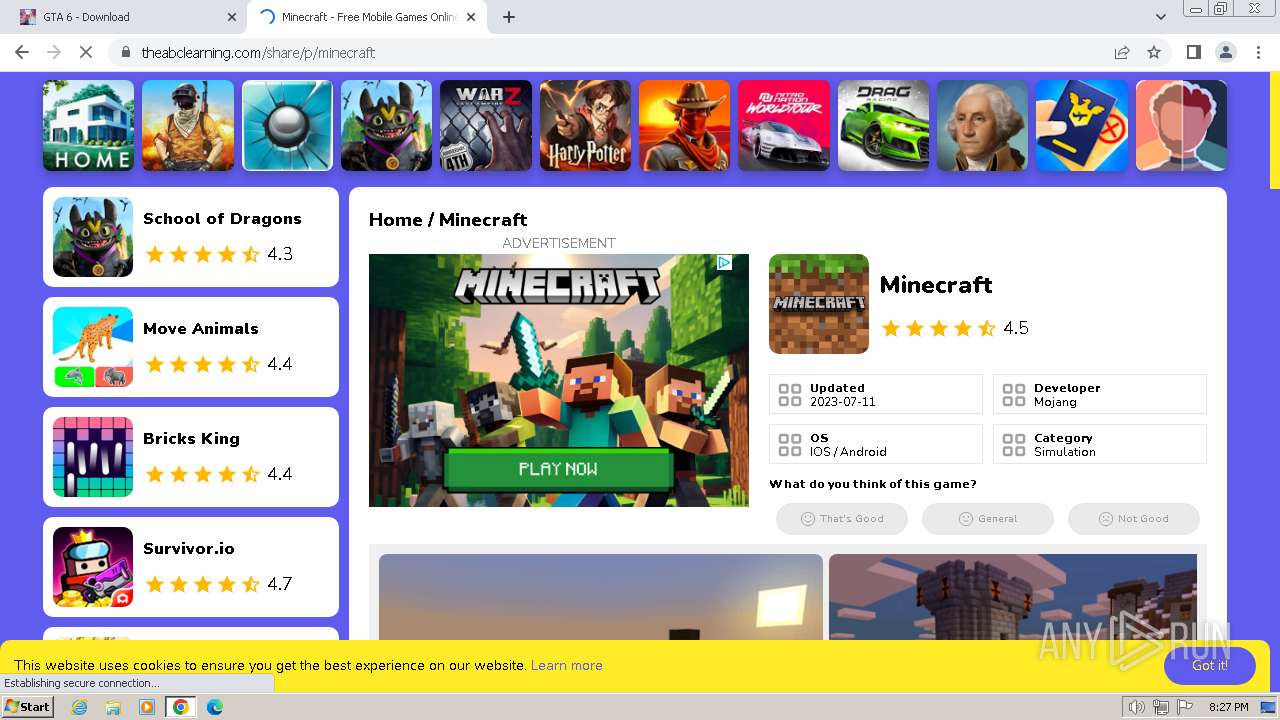1280x720 pixels.
Task: Open the cowboy western game icon
Action: (x=685, y=126)
